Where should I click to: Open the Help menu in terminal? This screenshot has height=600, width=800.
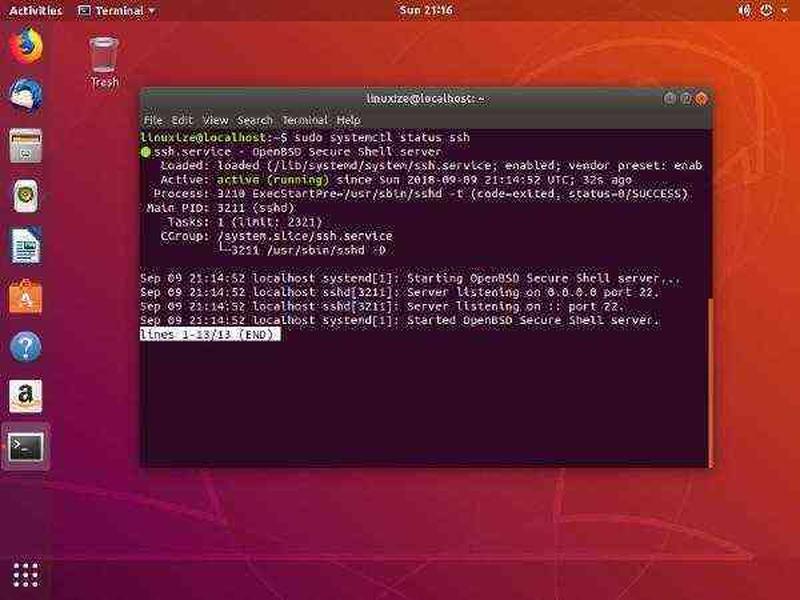point(348,120)
